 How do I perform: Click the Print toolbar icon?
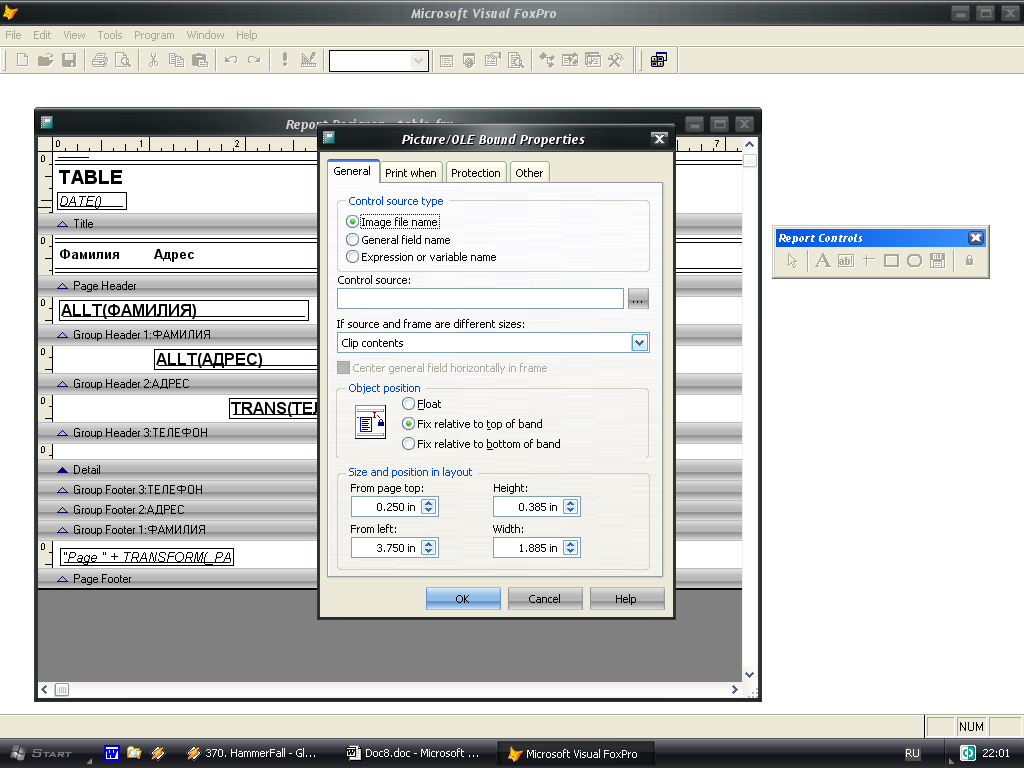(99, 60)
